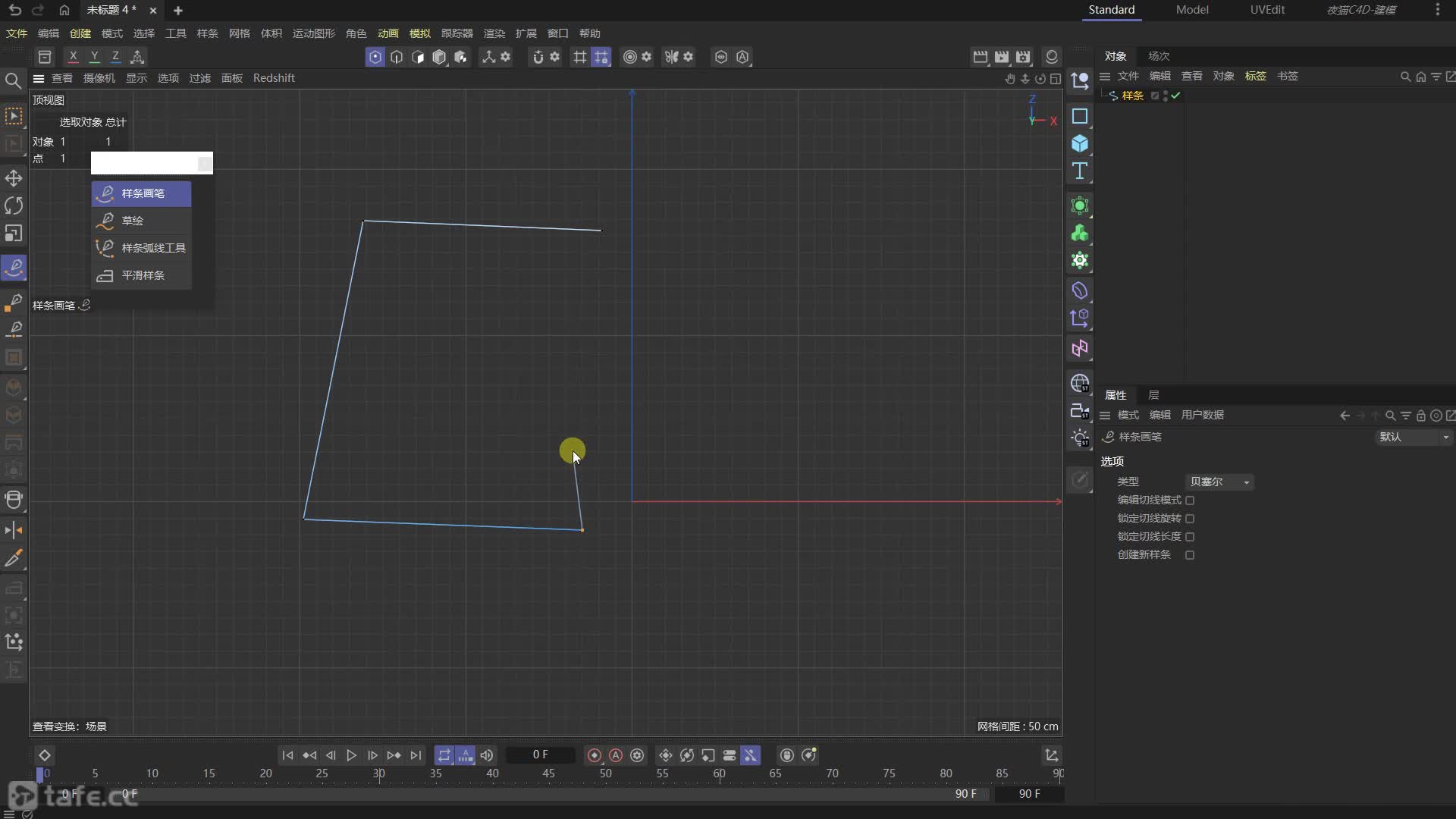Go to start of timeline

tap(287, 755)
